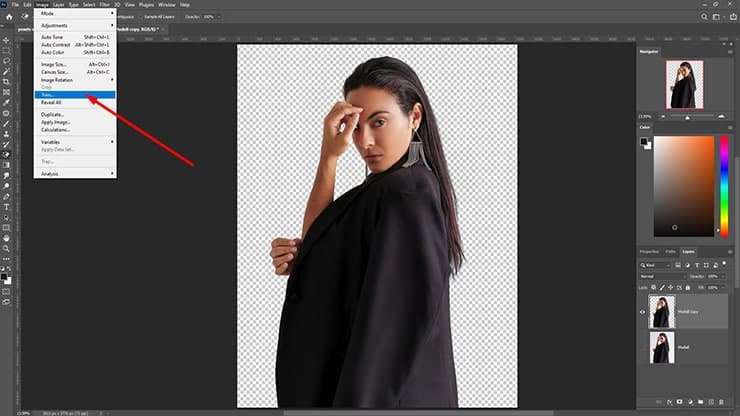
Task: Expand the Adjustments submenu
Action: pos(75,25)
